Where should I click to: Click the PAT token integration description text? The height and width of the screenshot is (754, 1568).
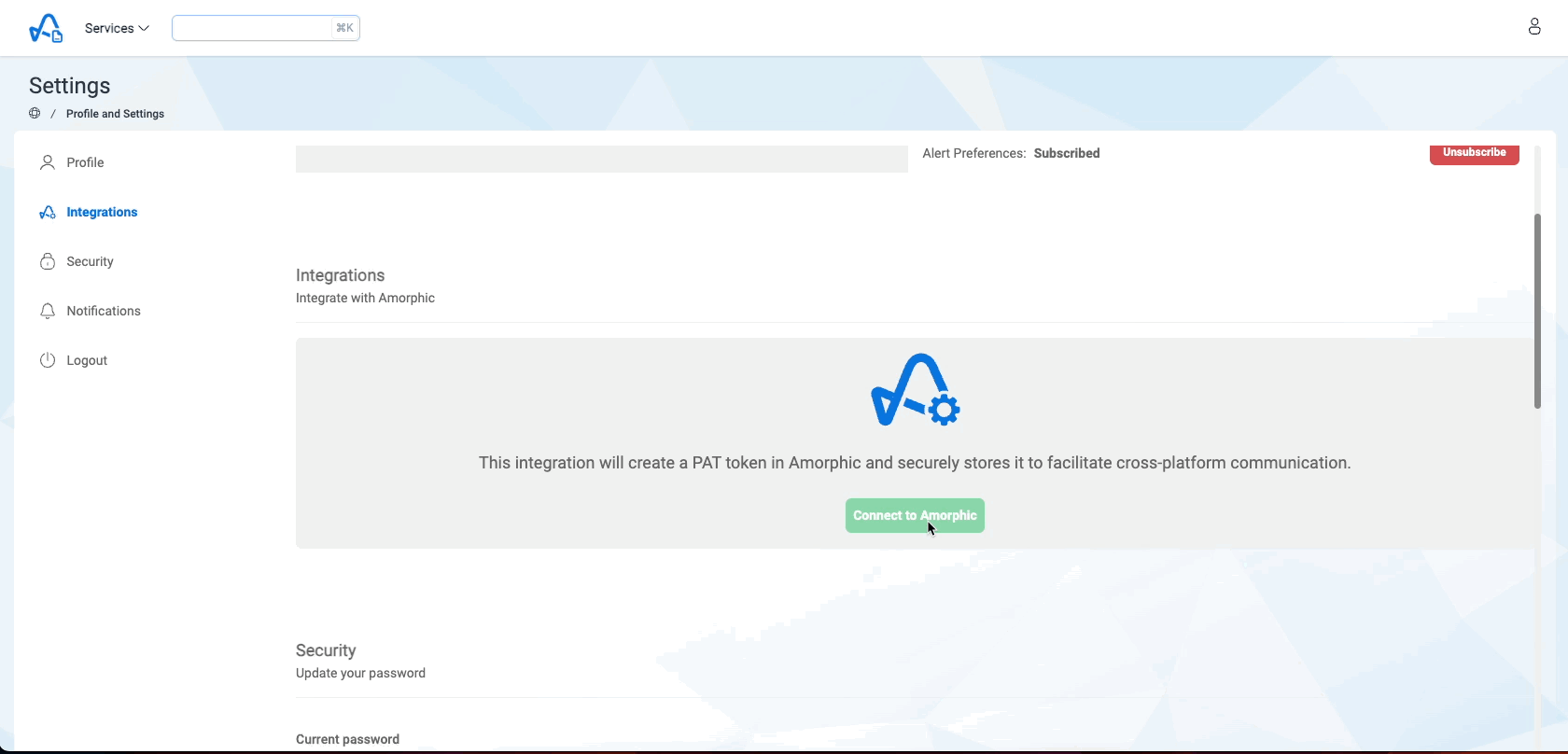tap(915, 463)
